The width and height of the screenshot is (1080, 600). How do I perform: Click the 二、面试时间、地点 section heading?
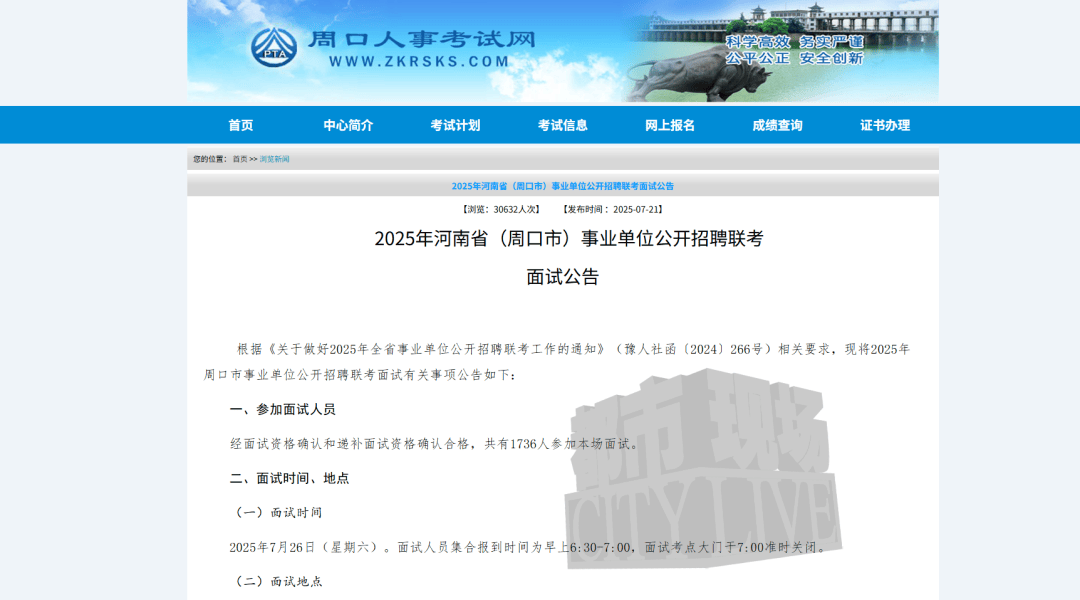pos(289,478)
